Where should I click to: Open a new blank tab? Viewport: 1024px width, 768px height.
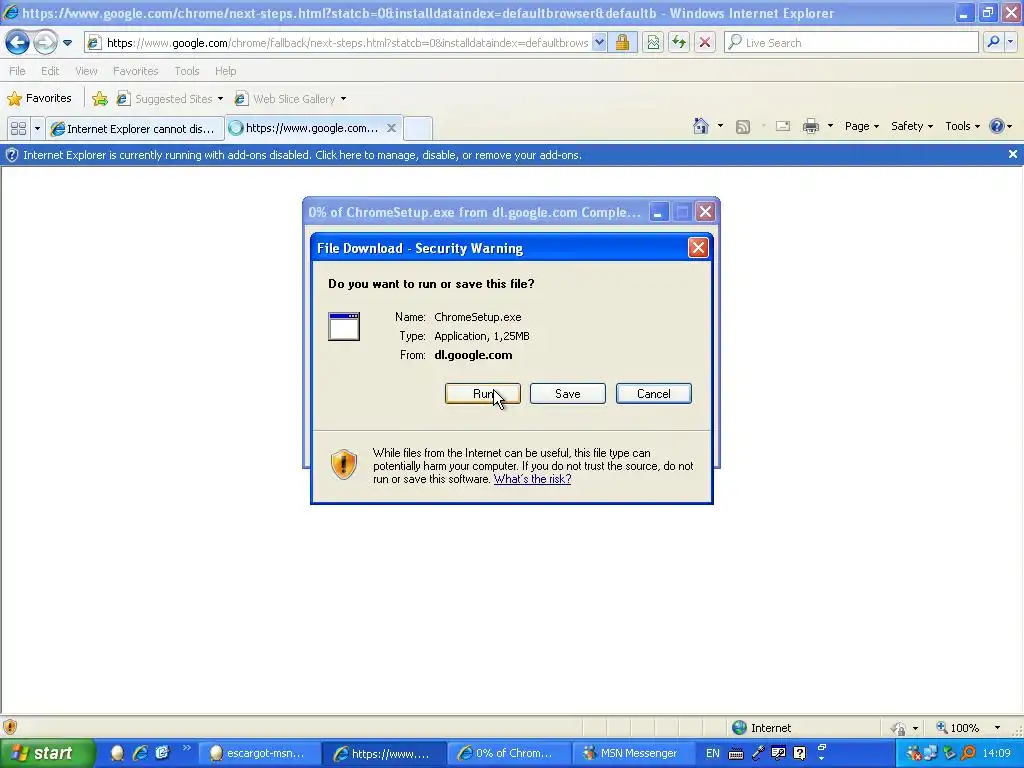tap(417, 128)
